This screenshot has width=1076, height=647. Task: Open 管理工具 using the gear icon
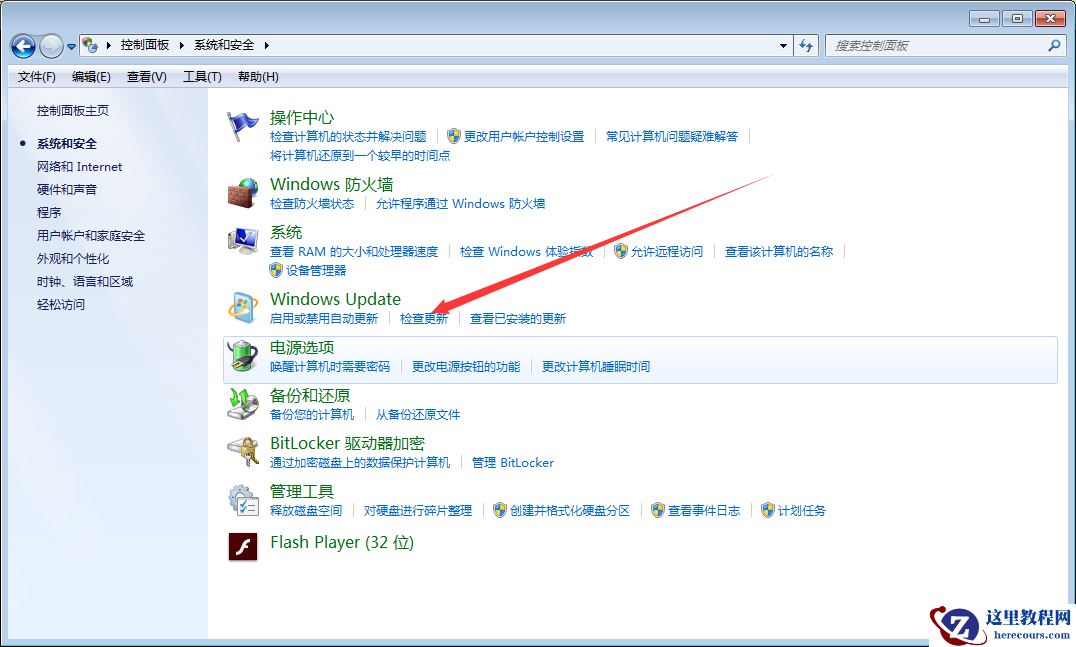[242, 500]
